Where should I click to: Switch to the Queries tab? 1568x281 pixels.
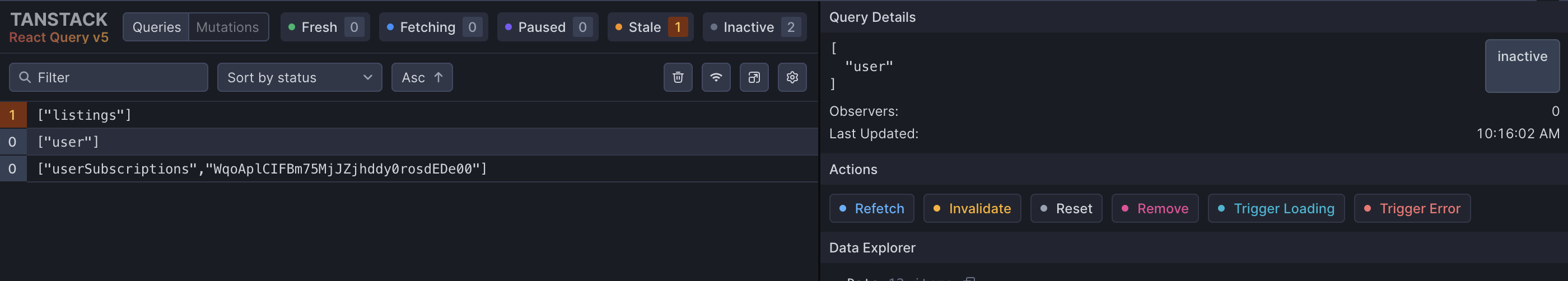(156, 27)
